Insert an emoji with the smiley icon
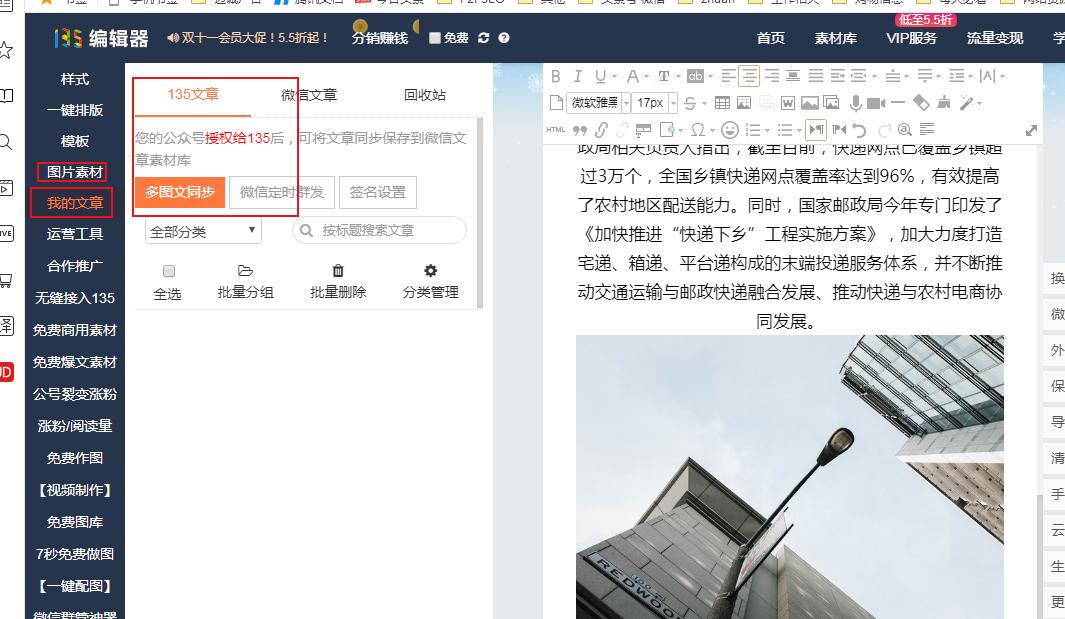This screenshot has width=1065, height=619. pyautogui.click(x=731, y=128)
